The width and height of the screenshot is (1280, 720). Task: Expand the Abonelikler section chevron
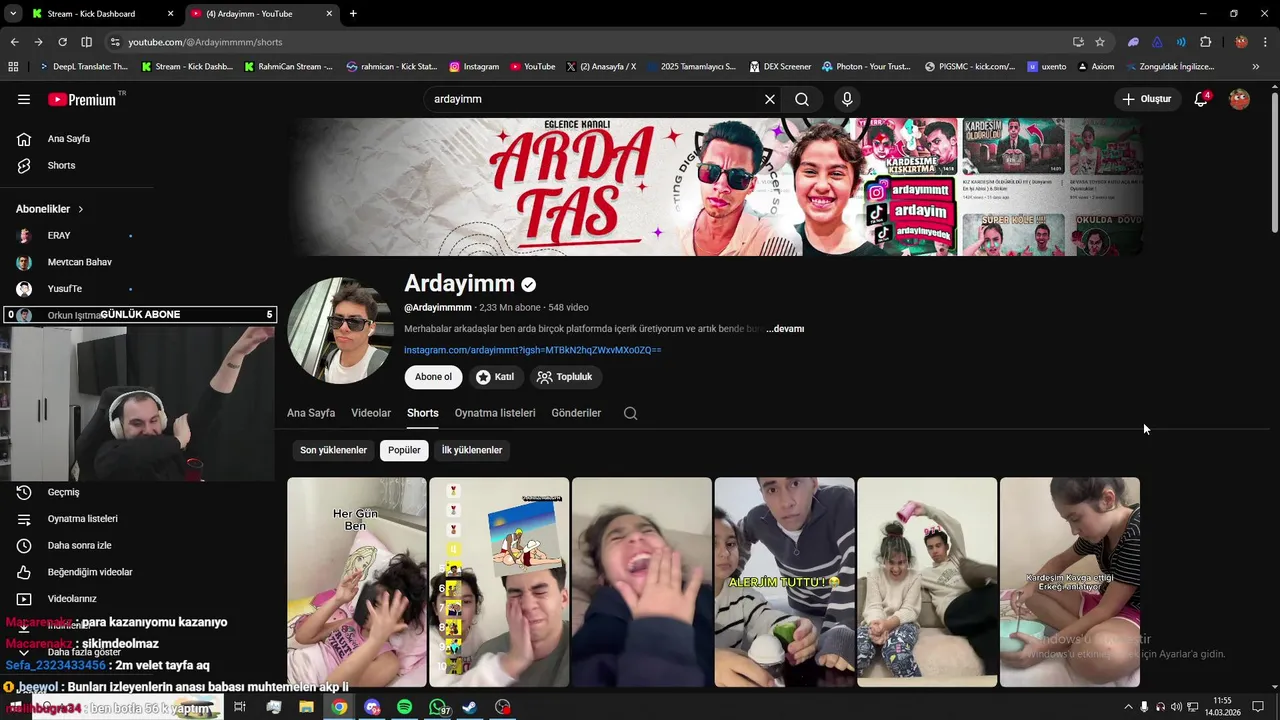point(81,209)
